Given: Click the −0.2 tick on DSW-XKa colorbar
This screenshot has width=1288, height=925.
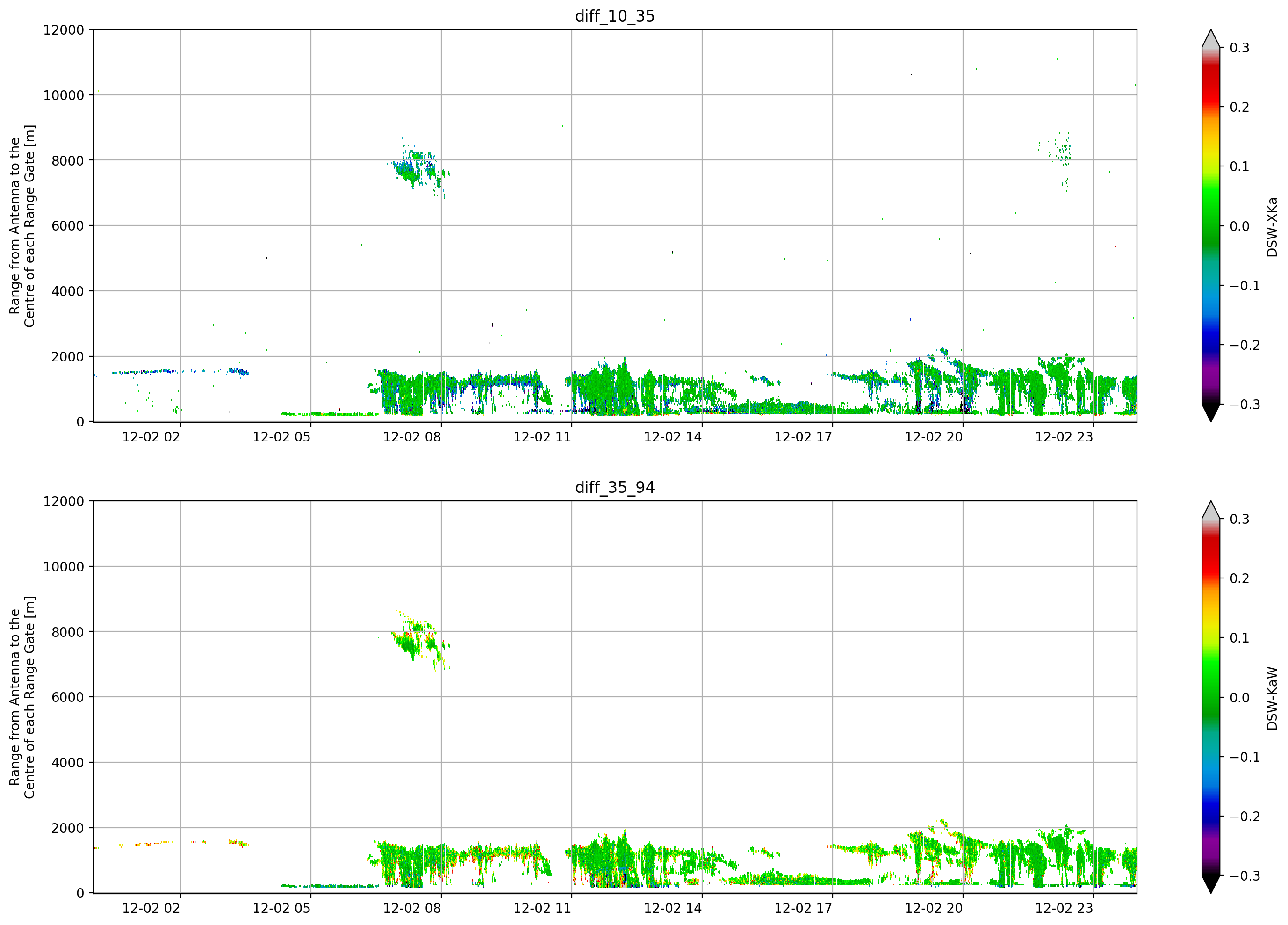Looking at the screenshot, I should 1245,346.
